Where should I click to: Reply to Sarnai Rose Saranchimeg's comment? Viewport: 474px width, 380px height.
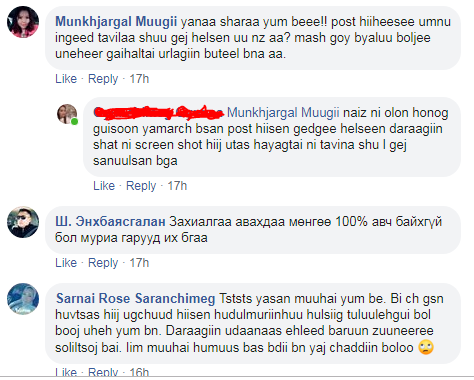(x=103, y=372)
